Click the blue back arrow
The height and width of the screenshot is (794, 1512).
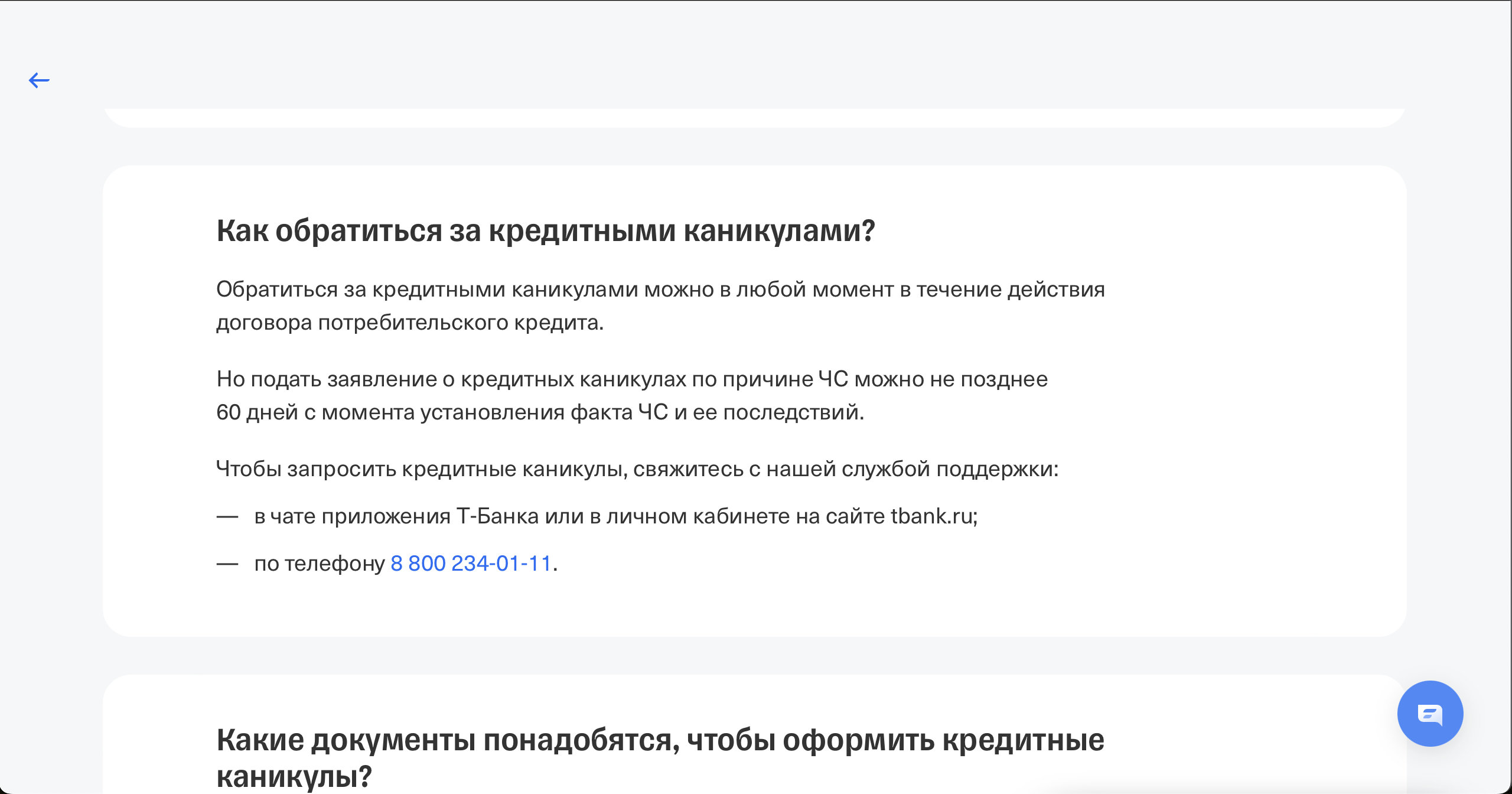(x=39, y=80)
